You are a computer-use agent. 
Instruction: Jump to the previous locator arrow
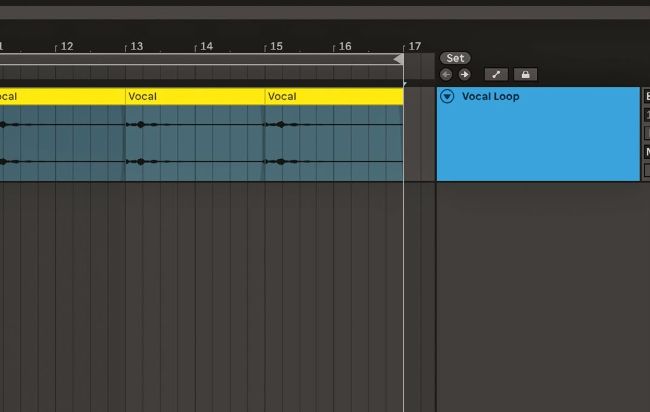point(446,74)
